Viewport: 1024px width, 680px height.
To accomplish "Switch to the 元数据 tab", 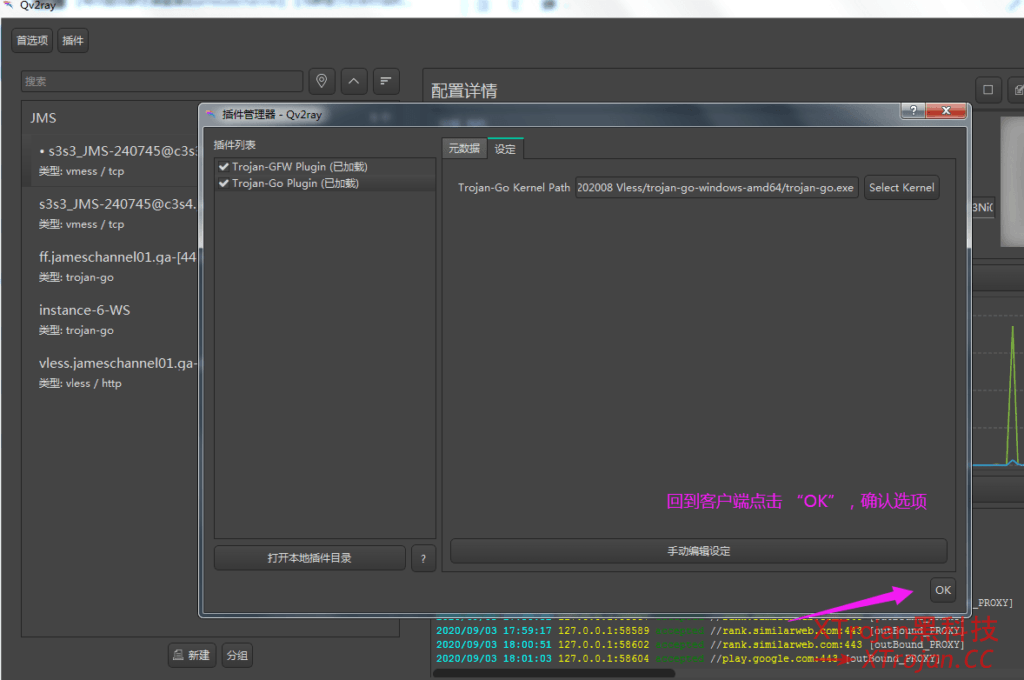I will (464, 148).
